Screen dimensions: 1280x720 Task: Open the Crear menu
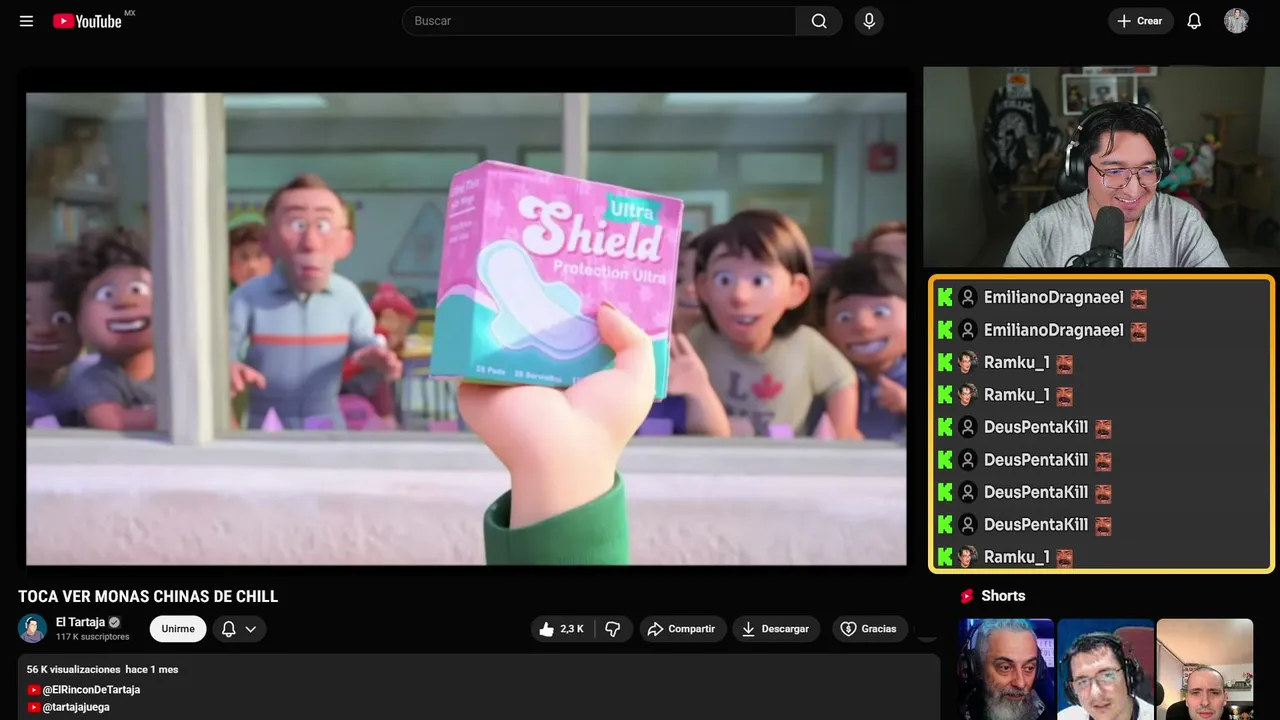[1140, 21]
